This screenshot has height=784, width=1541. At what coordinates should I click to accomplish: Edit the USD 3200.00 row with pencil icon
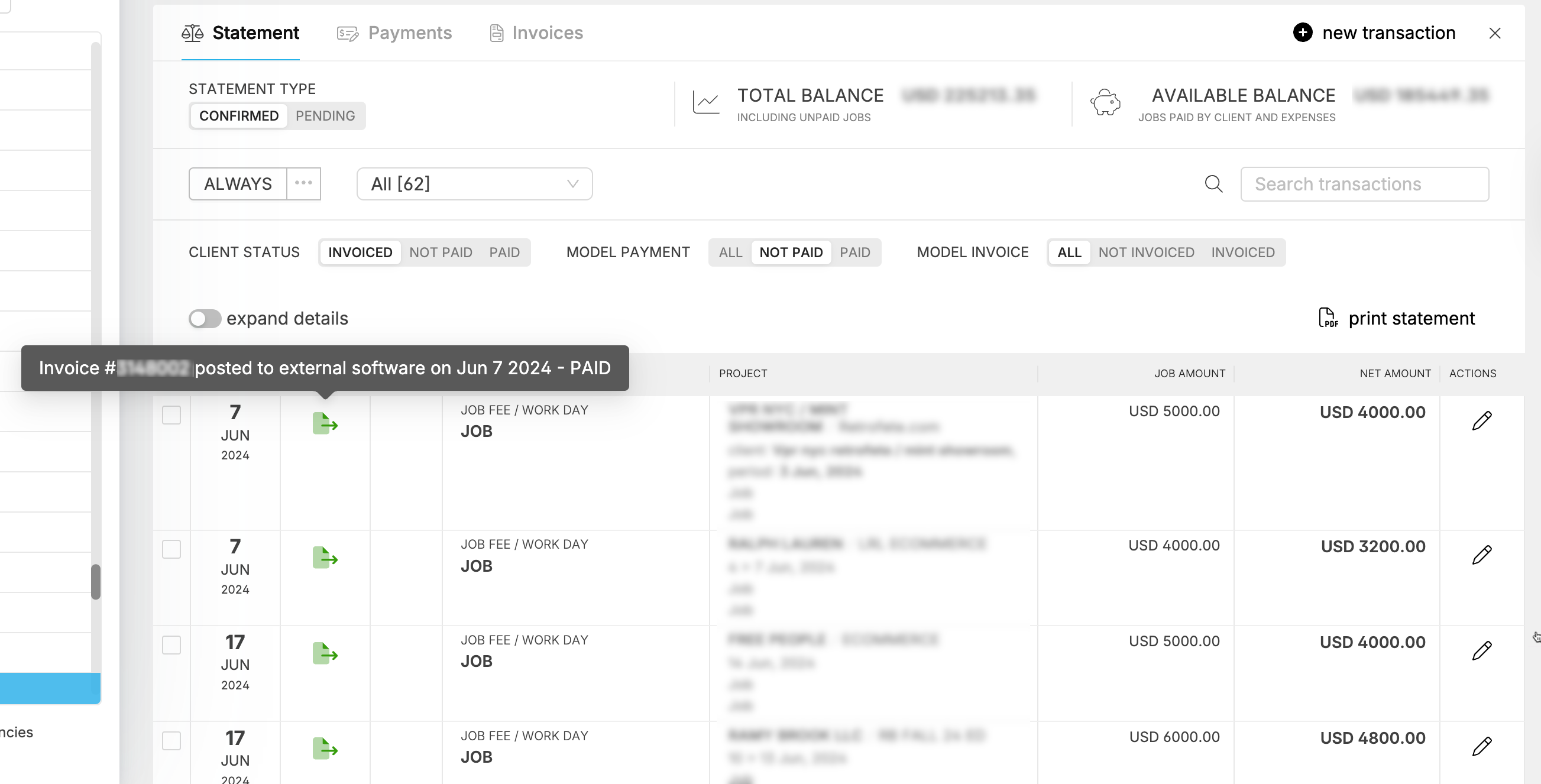(1481, 555)
